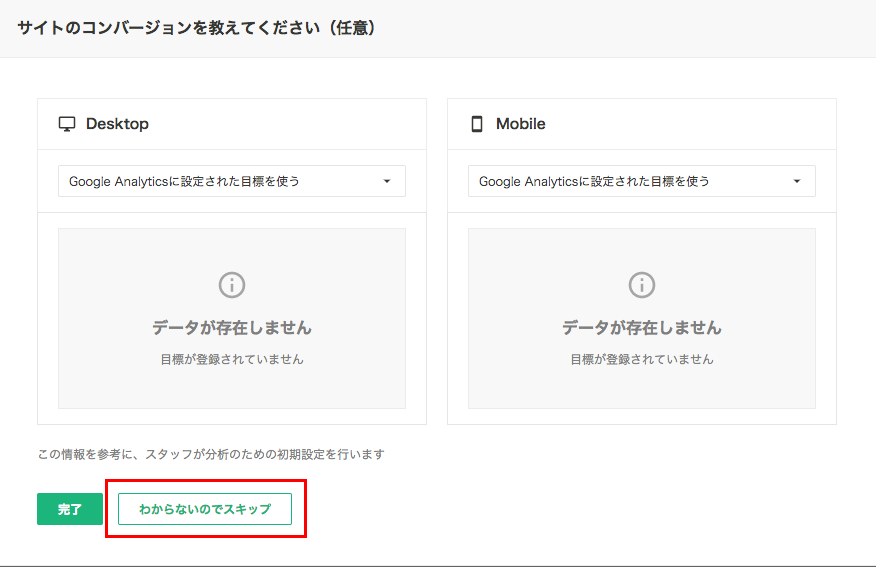
Task: Click データが存在しません text in Mobile panel
Action: coord(642,327)
